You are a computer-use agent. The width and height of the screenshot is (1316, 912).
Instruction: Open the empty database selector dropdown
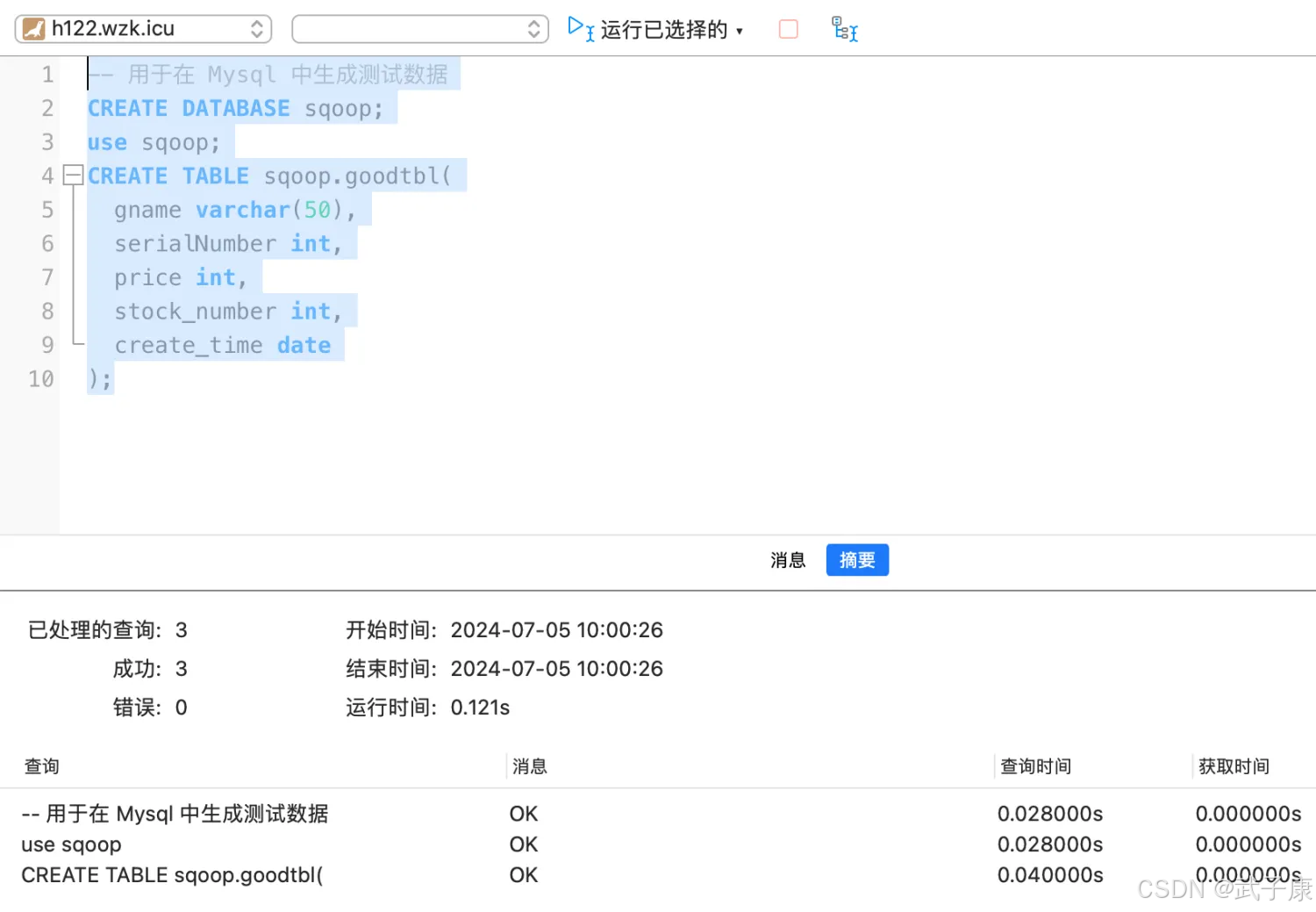[420, 29]
